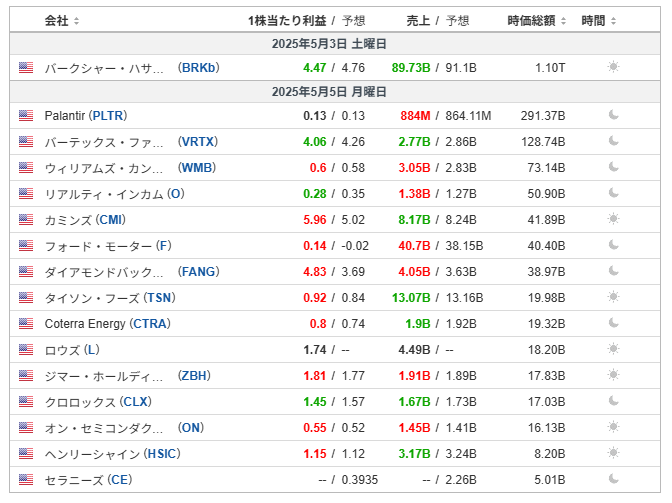Image resolution: width=672 pixels, height=503 pixels.
Task: Click sun icon in ヘンリーシャイン row
Action: [613, 453]
